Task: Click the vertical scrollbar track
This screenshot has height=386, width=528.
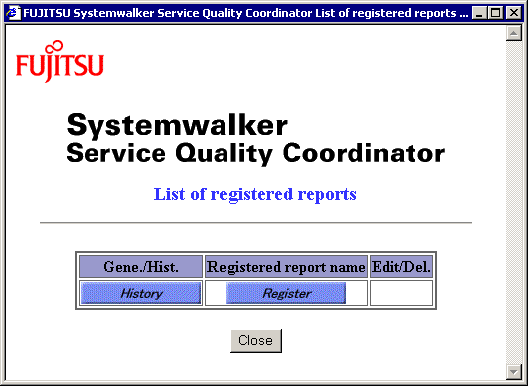Action: (x=514, y=202)
